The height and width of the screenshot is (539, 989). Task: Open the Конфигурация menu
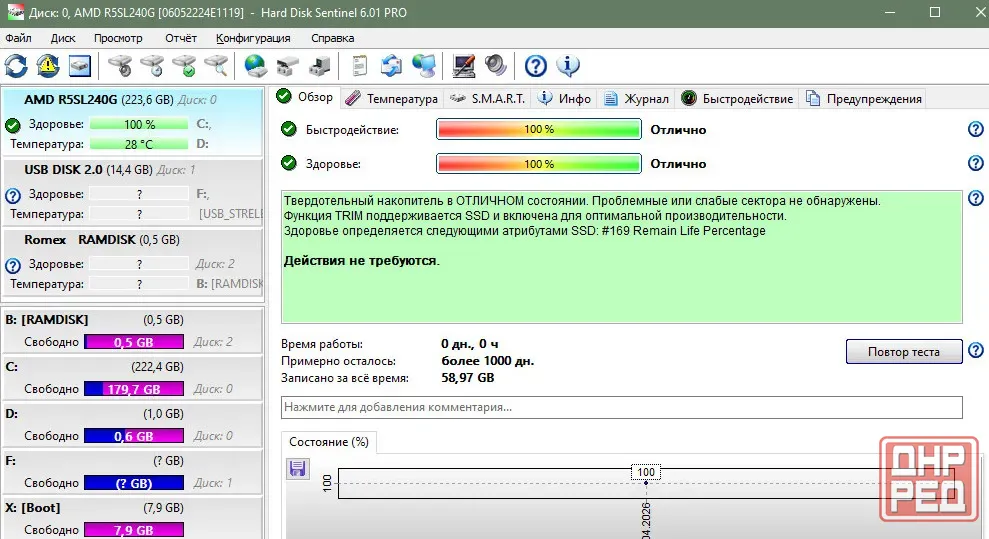coord(253,38)
